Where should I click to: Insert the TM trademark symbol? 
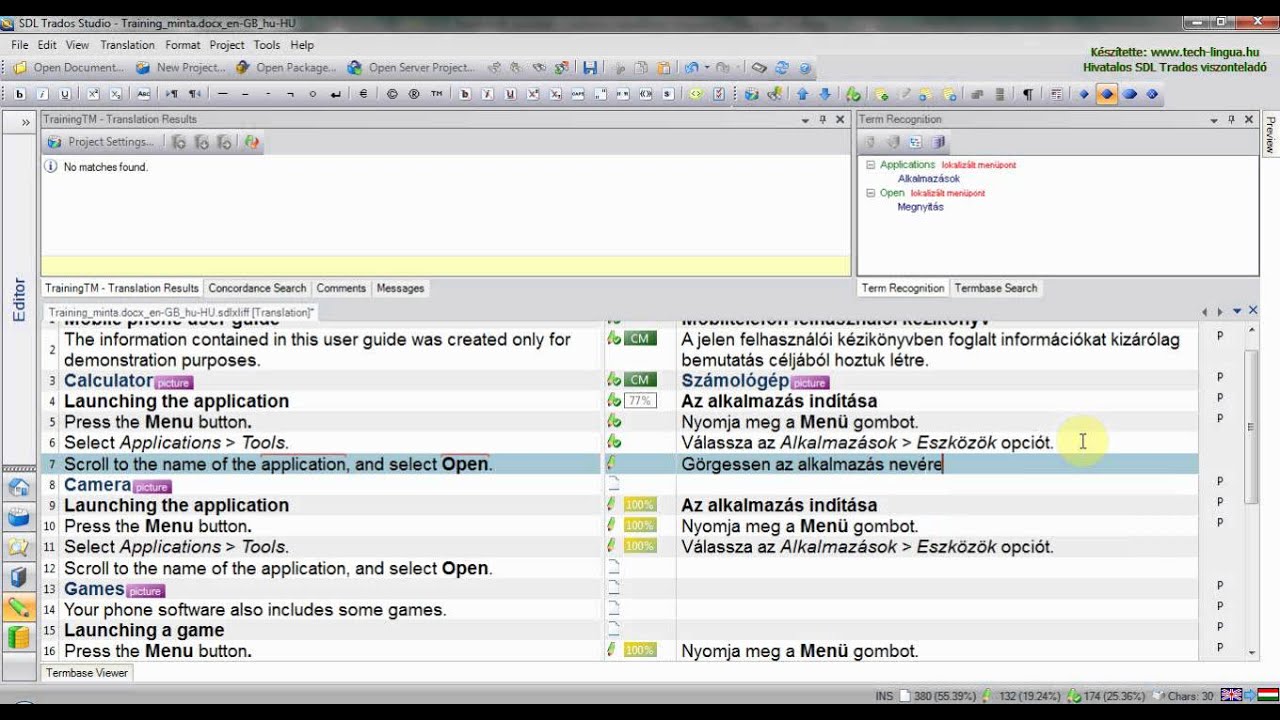point(437,94)
